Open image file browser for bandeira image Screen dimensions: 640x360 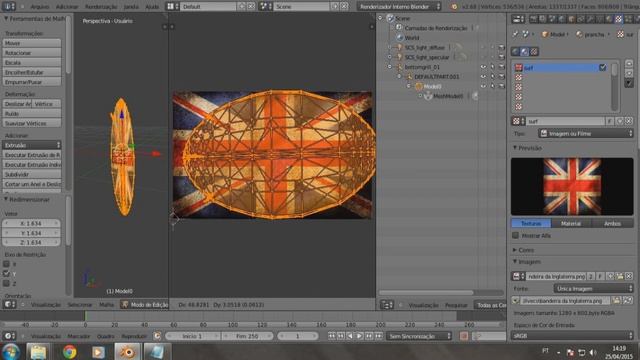[x=620, y=276]
